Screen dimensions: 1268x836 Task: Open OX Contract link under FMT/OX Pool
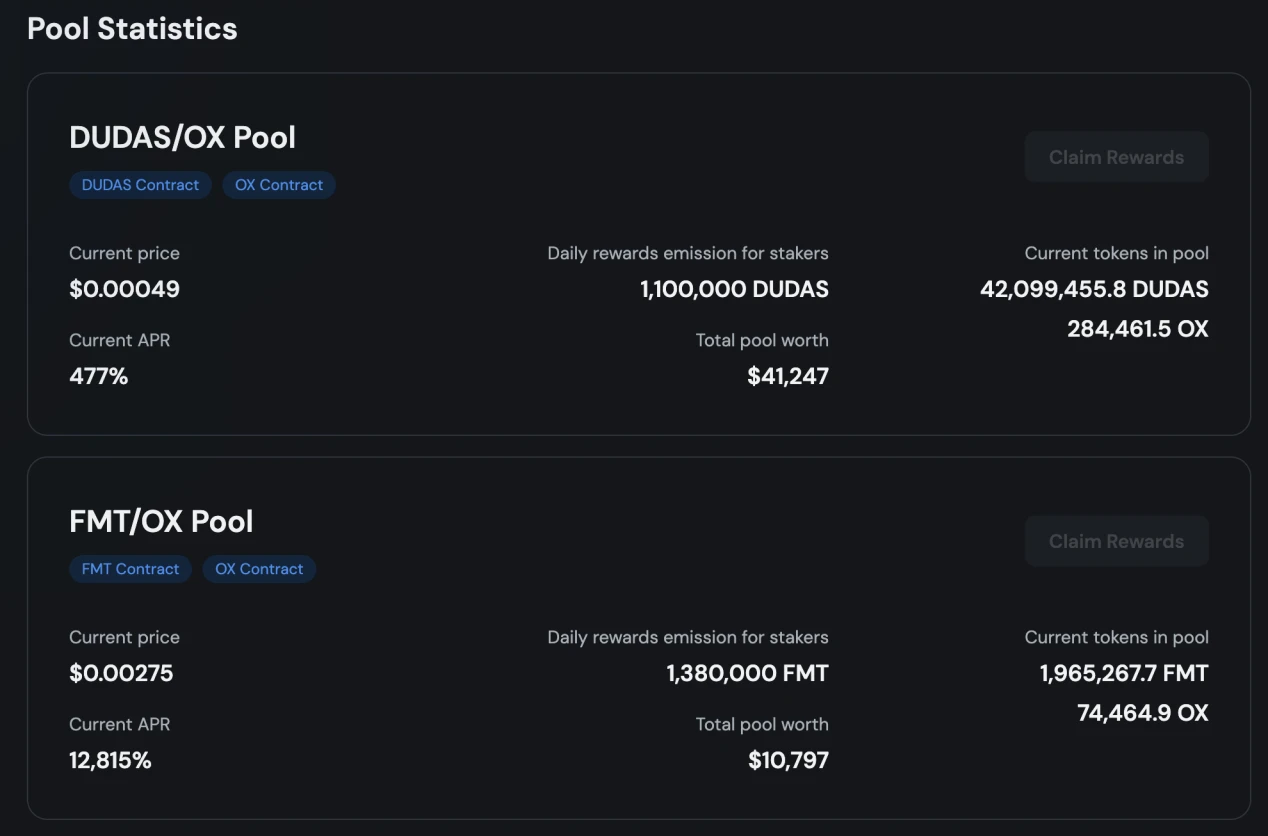pos(259,569)
